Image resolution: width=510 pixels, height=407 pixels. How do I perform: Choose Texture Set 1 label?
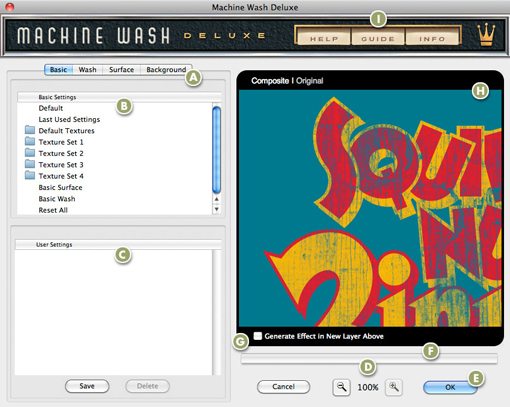[61, 142]
